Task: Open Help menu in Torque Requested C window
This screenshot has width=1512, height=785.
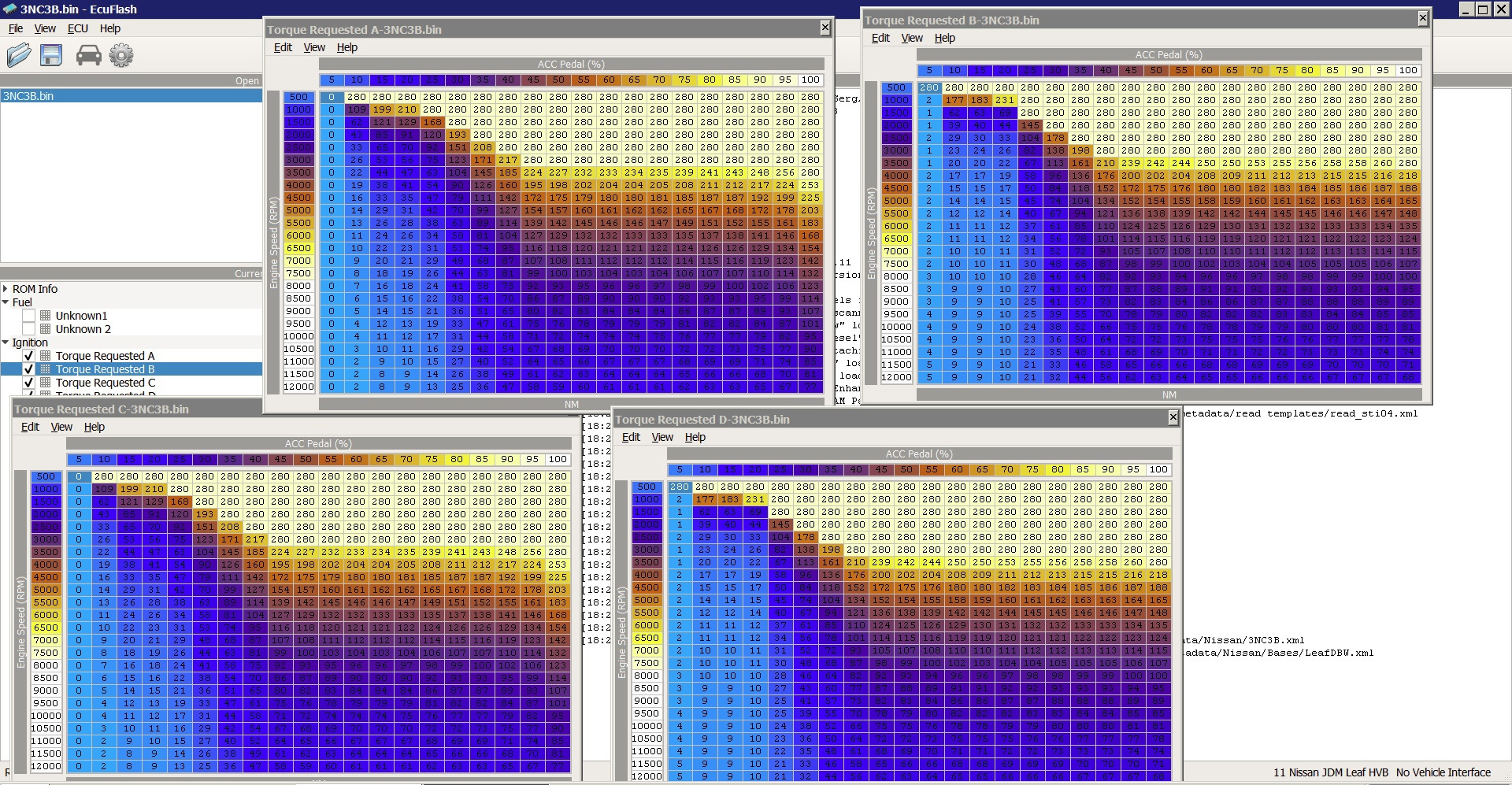Action: (x=94, y=427)
